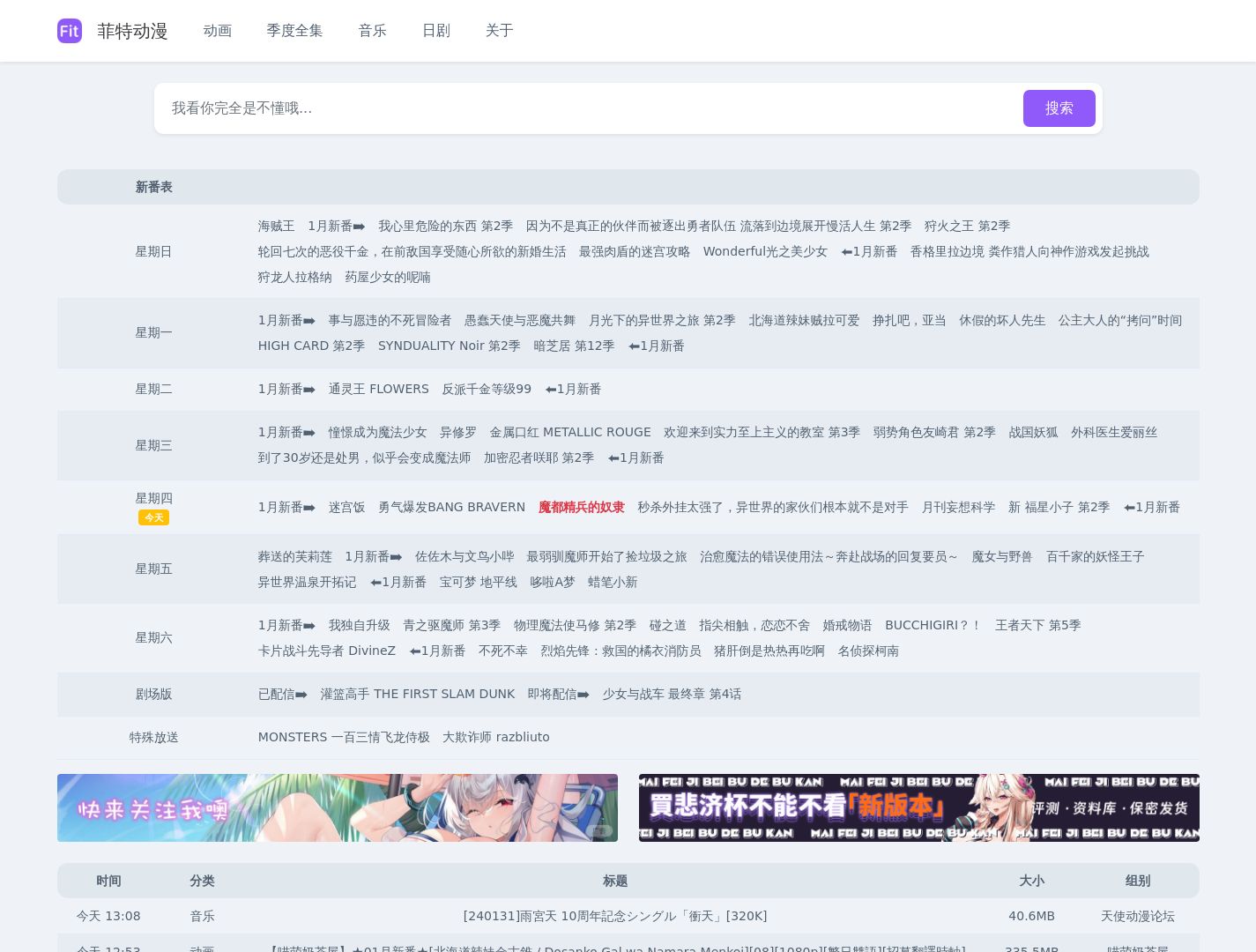Screen dimensions: 1256x952
Task: Open 宝可梦 地平线
Action: (479, 583)
